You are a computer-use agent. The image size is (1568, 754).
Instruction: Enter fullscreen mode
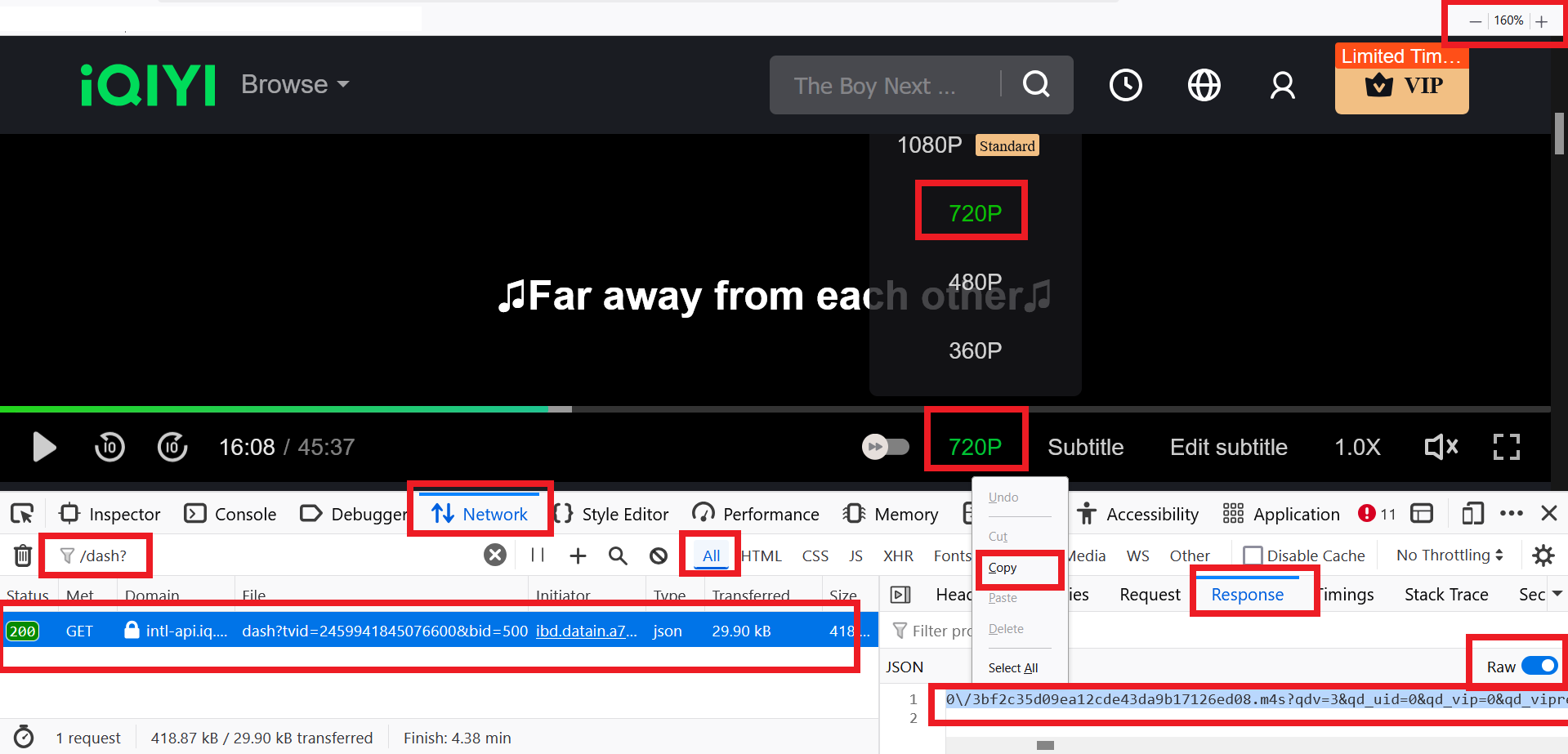coord(1506,447)
